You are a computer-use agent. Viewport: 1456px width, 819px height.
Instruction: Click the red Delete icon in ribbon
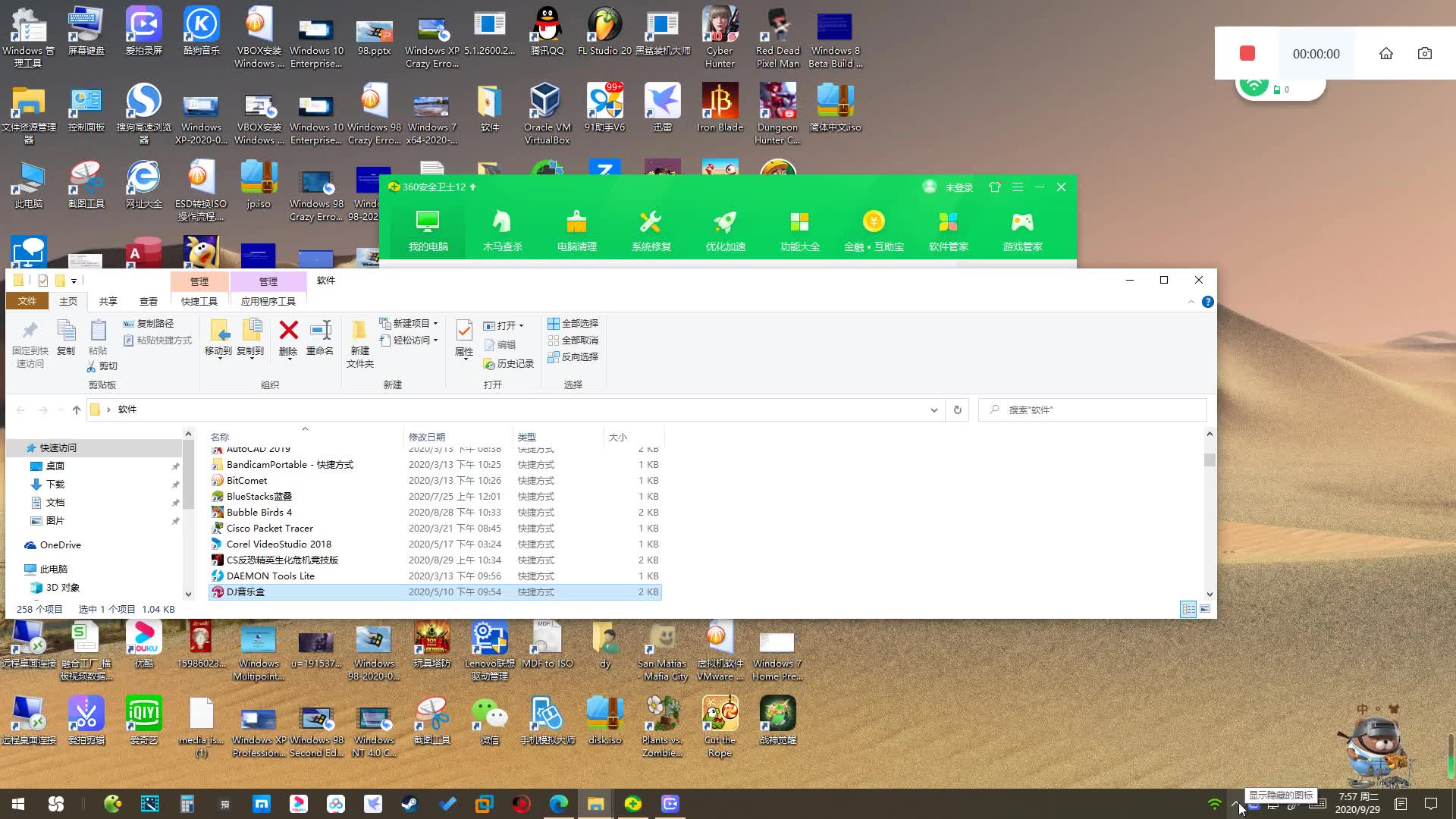[x=288, y=331]
